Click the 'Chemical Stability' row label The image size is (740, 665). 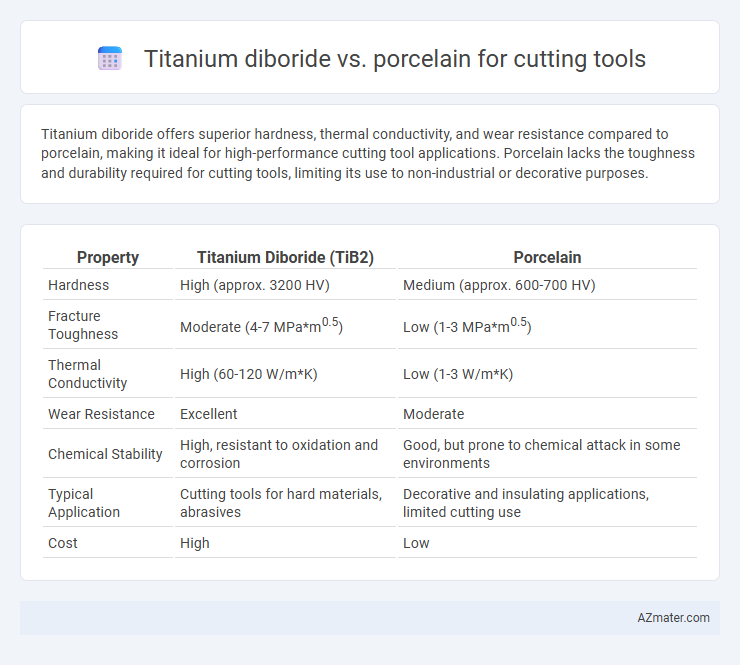(105, 454)
